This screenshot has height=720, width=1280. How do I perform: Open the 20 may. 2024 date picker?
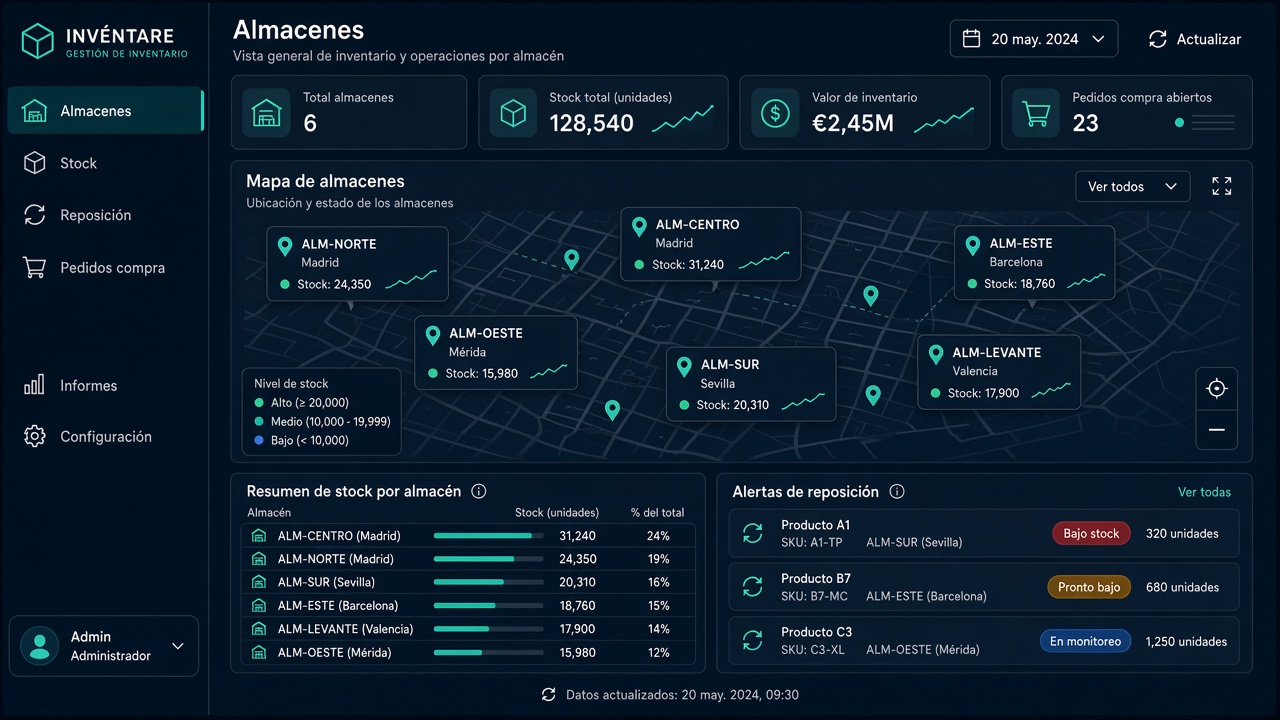[1034, 39]
